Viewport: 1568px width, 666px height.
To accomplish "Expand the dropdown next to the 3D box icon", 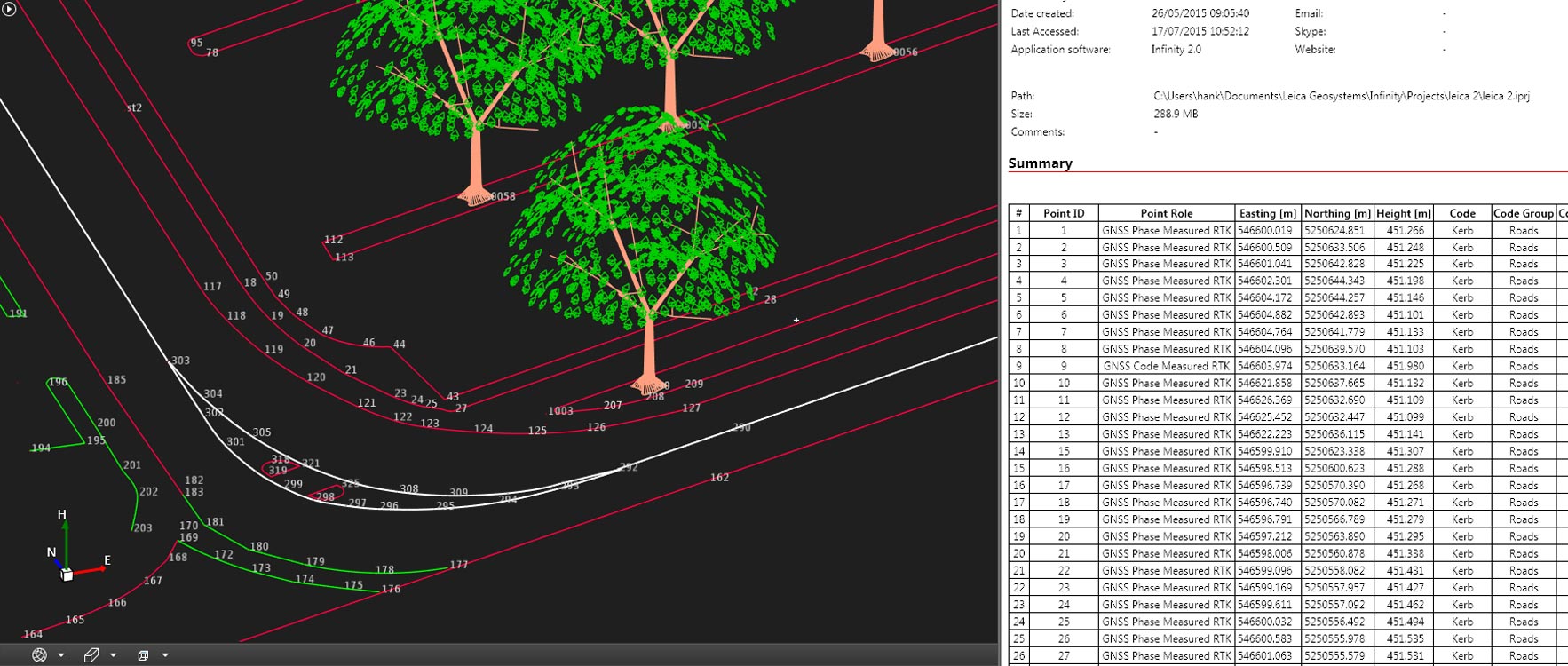I will click(113, 655).
